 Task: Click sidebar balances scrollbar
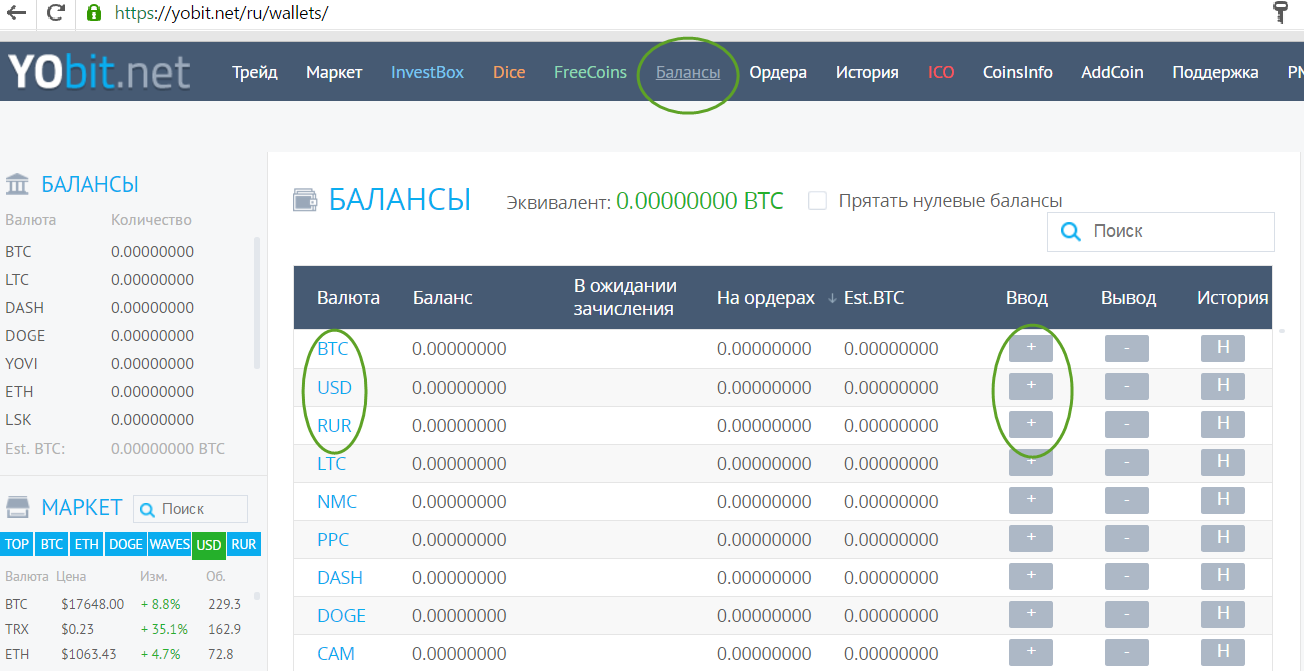pyautogui.click(x=258, y=303)
